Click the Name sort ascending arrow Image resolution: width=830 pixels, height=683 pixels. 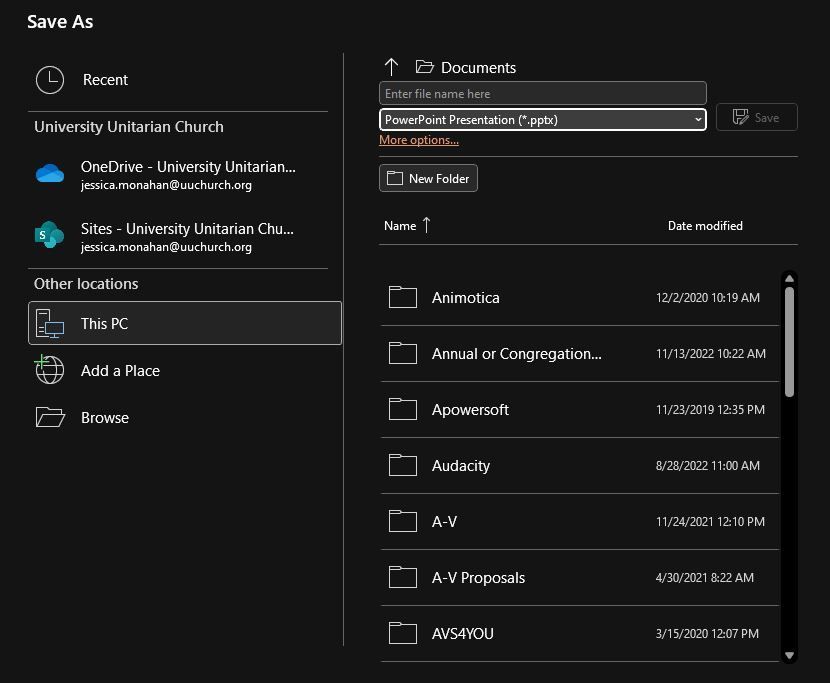427,226
